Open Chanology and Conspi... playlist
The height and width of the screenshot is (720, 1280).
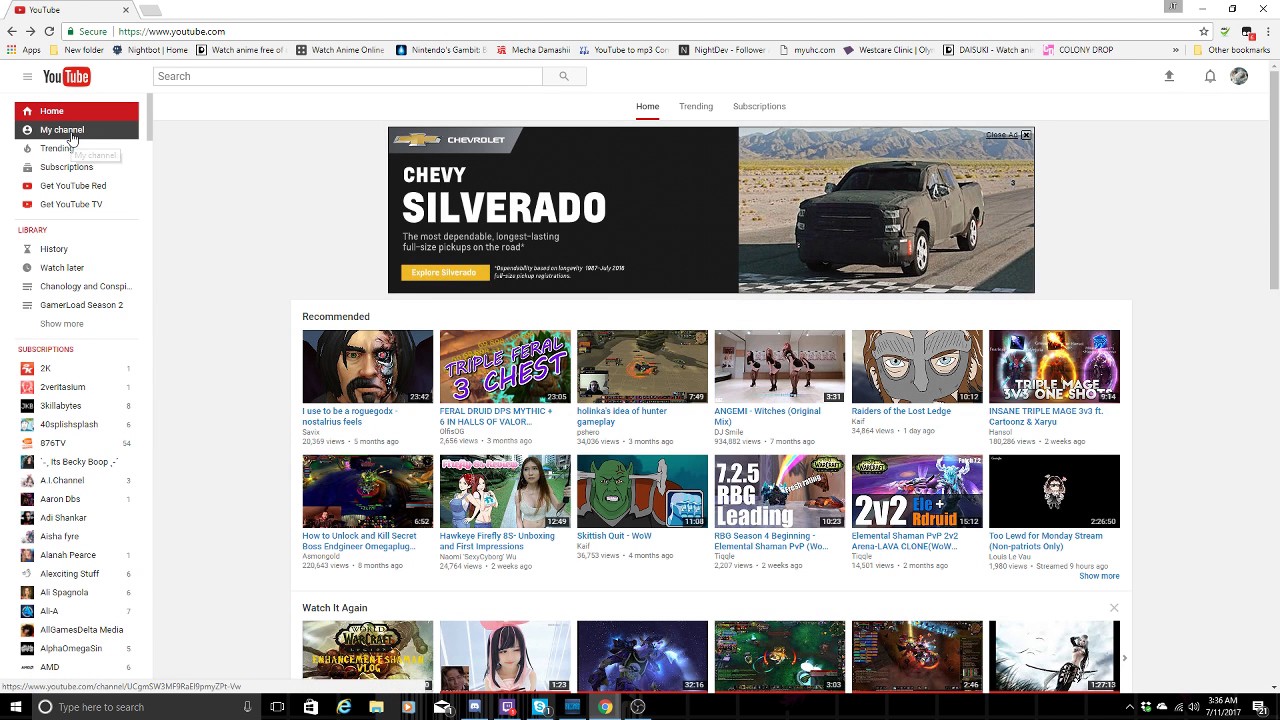pyautogui.click(x=76, y=286)
